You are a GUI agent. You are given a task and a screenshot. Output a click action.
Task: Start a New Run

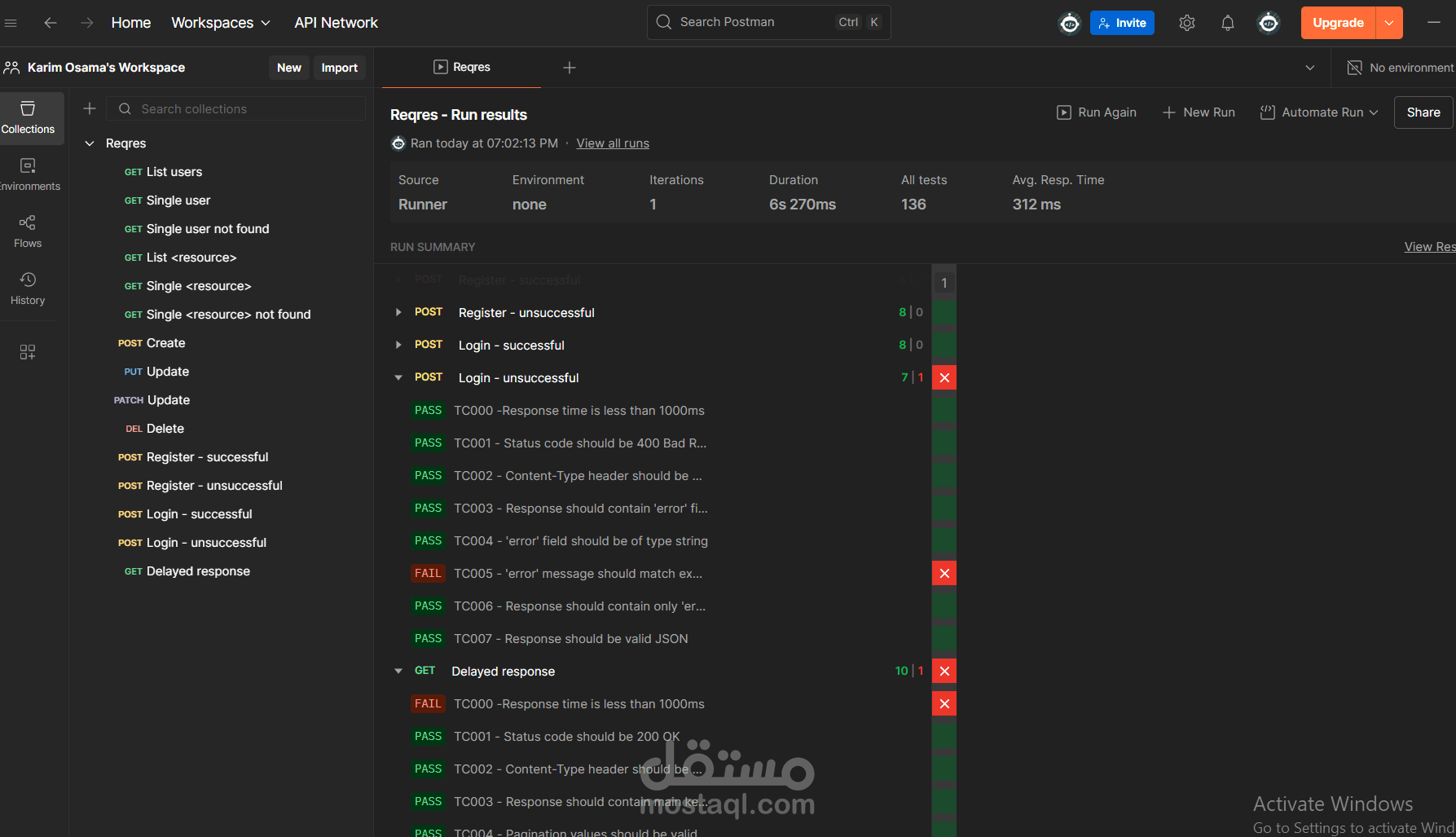coord(1199,112)
